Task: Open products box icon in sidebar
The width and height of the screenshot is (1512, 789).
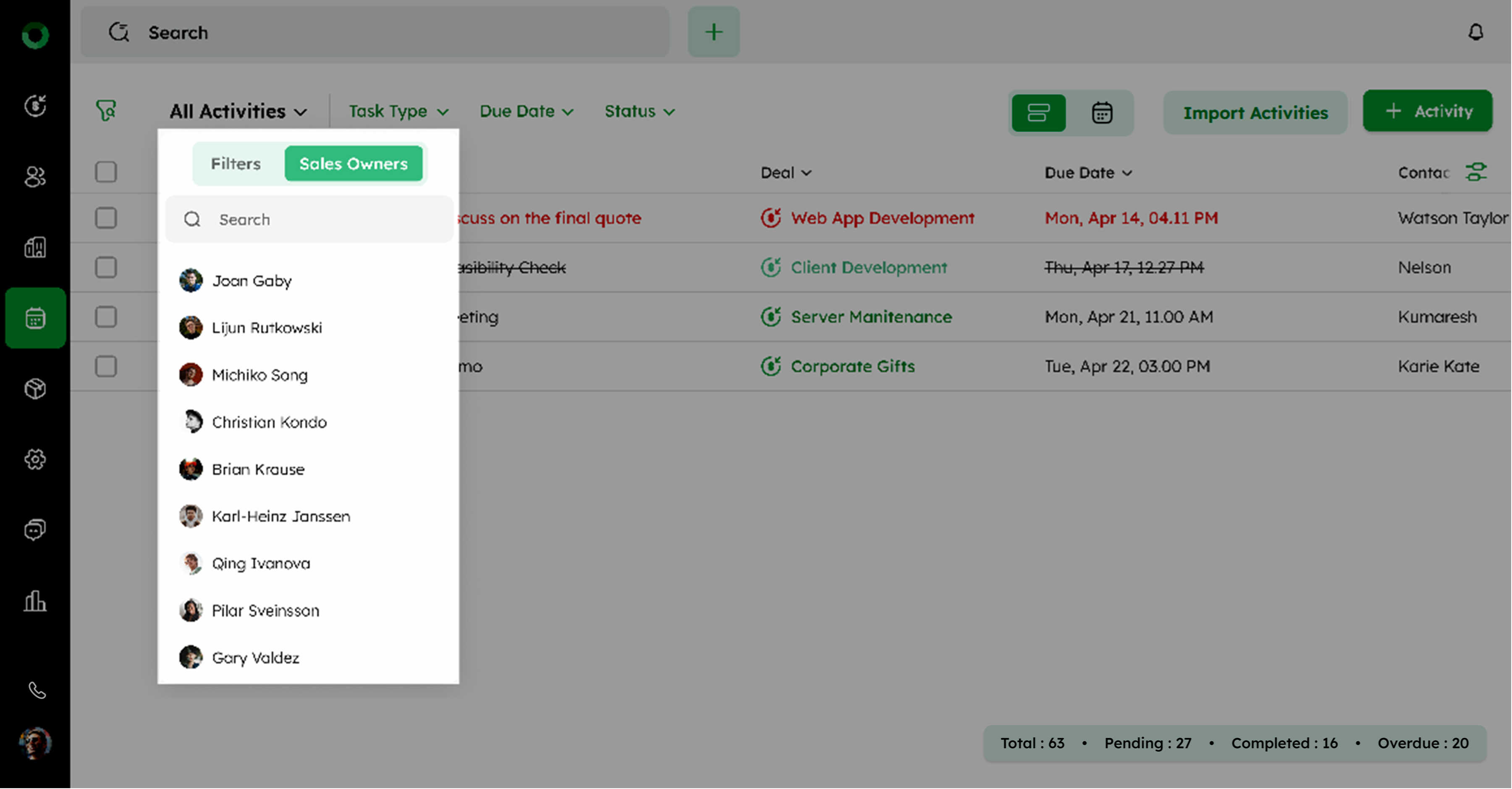Action: (35, 388)
